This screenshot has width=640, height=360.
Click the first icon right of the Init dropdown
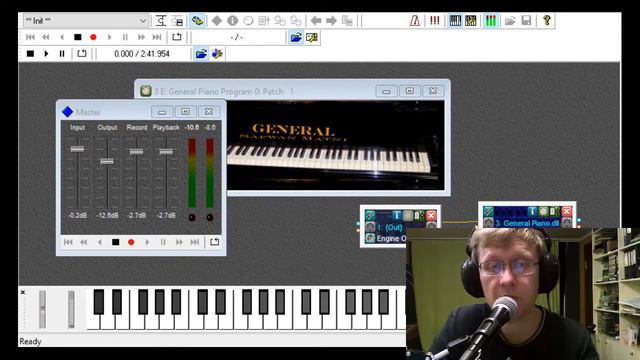[x=161, y=20]
